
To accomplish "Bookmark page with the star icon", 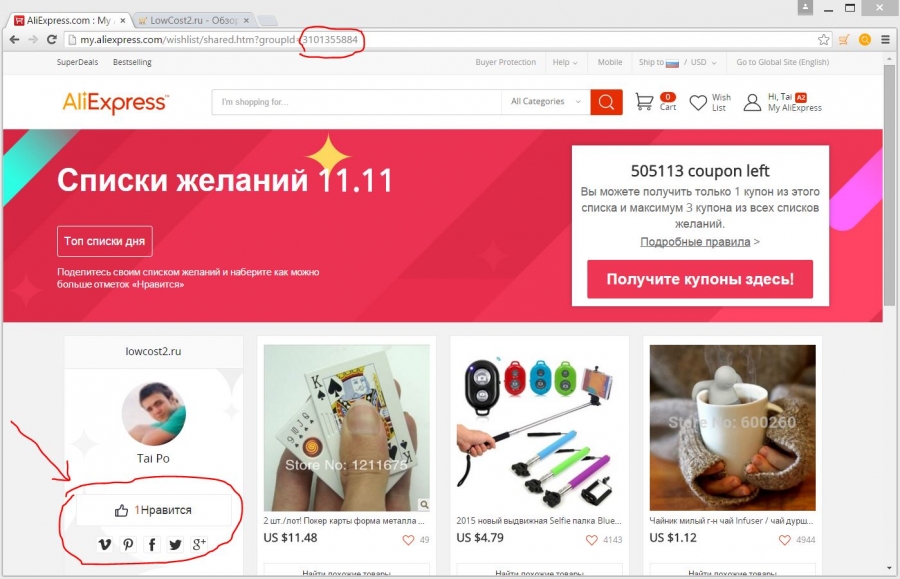I will [x=824, y=40].
